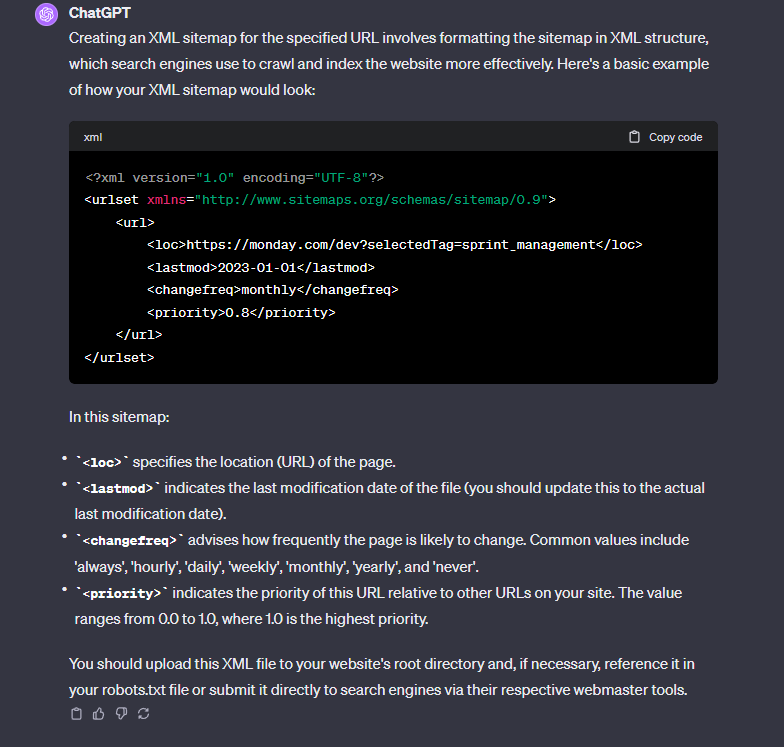Click the 0.8 priority value in code
Screen dimensions: 784x747
click(240, 312)
